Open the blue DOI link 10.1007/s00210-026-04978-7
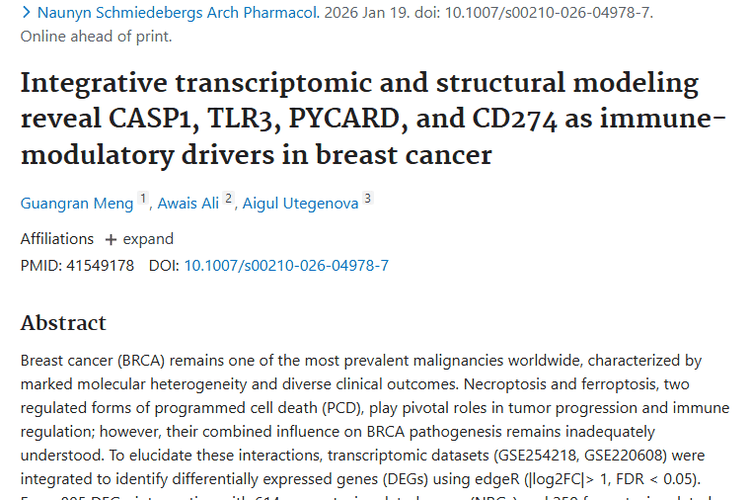Screen dimensions: 750x500 click(286, 265)
